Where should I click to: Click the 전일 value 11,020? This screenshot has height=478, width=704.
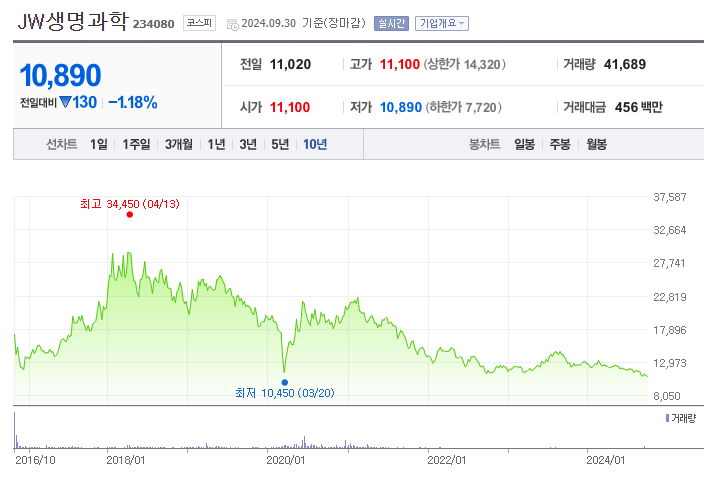290,64
